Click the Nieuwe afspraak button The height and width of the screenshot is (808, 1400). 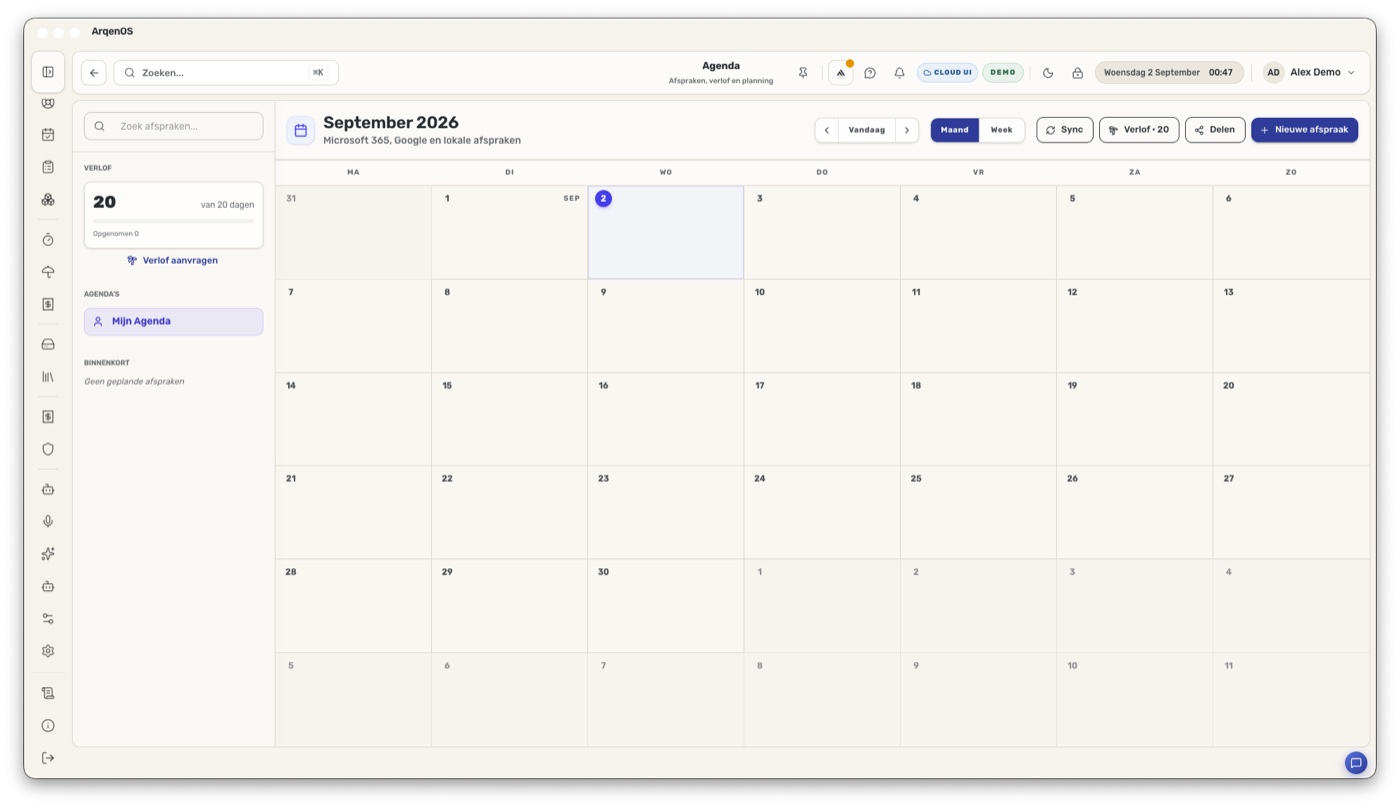pyautogui.click(x=1304, y=130)
